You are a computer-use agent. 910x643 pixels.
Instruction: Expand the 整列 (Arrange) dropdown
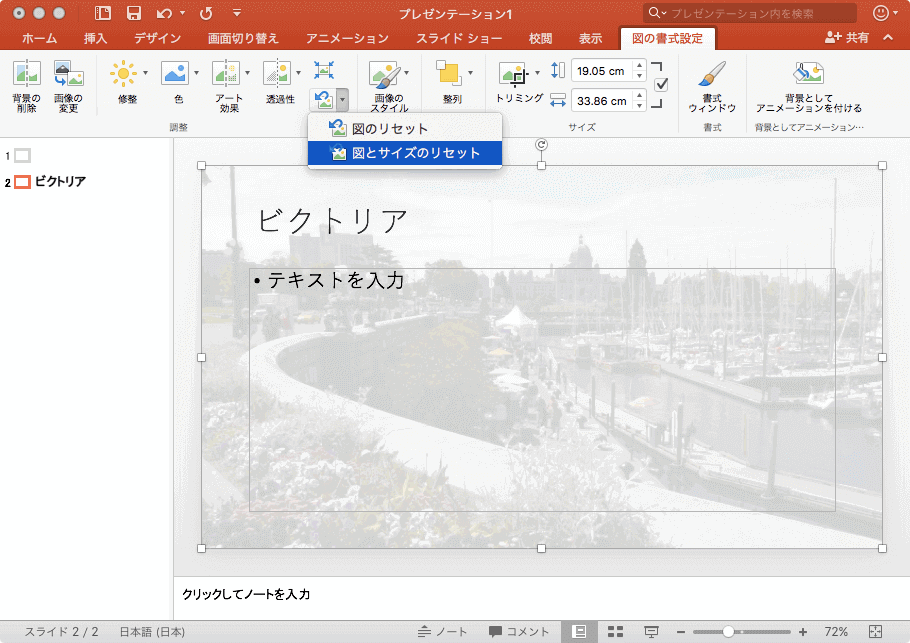tap(470, 73)
